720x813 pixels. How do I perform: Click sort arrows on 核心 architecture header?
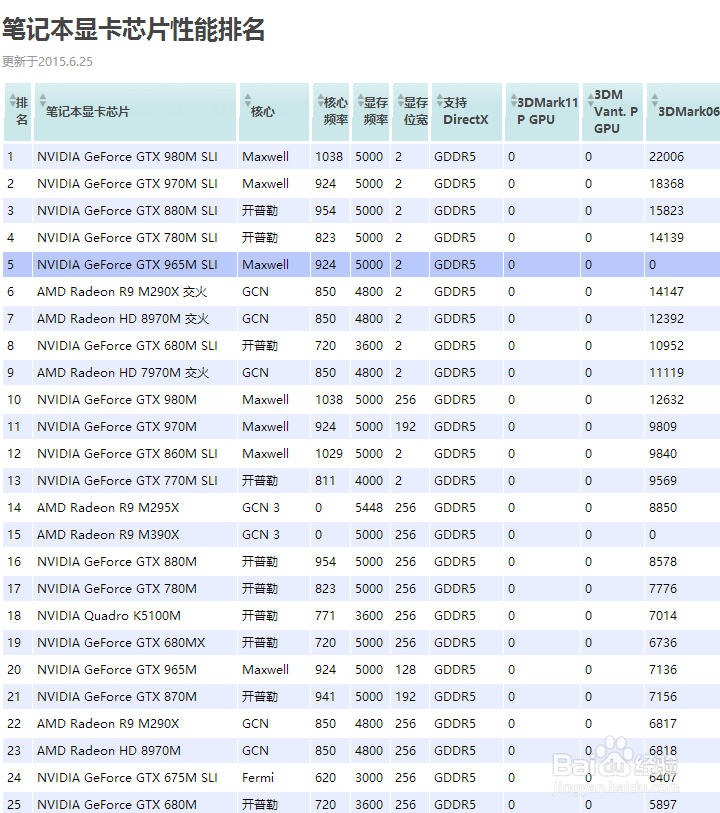pyautogui.click(x=248, y=100)
